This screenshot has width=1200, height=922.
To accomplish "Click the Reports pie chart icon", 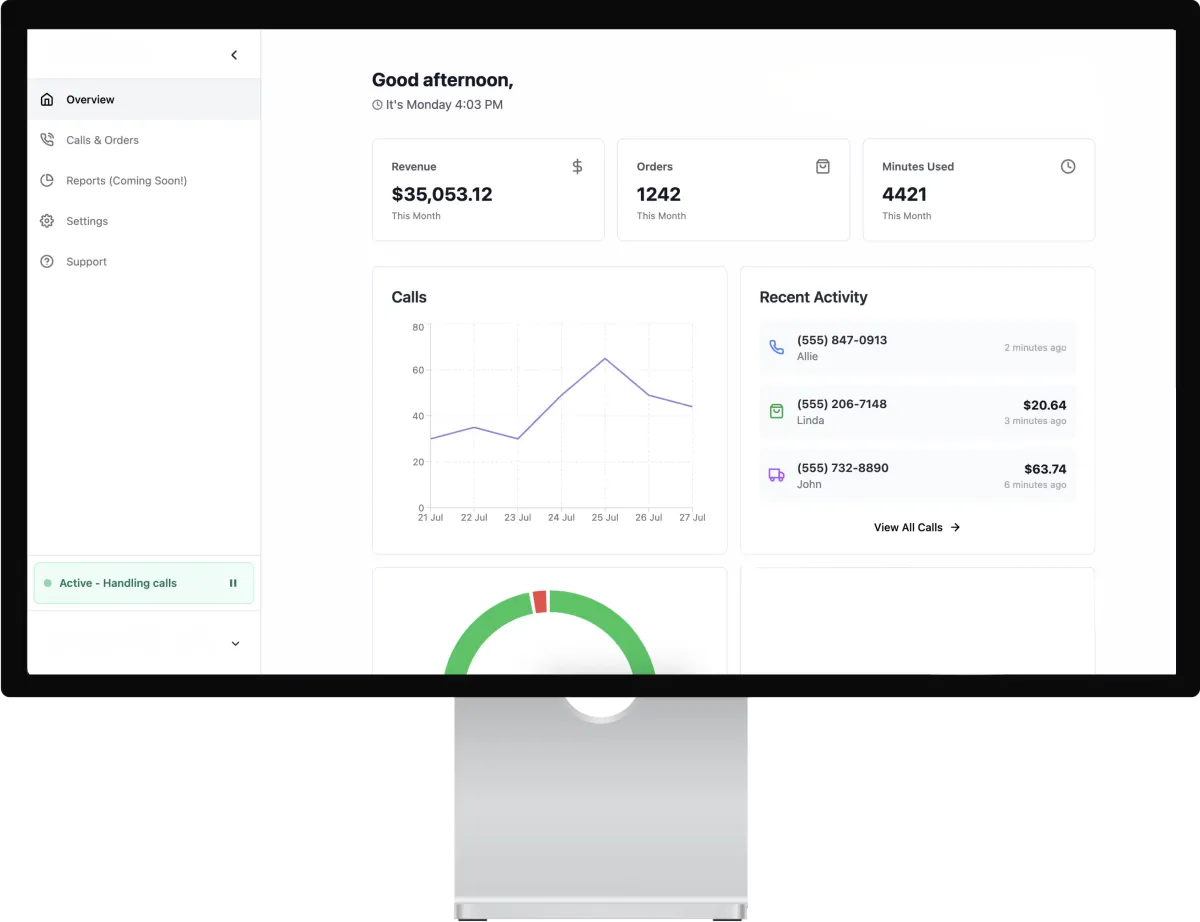I will coord(46,181).
